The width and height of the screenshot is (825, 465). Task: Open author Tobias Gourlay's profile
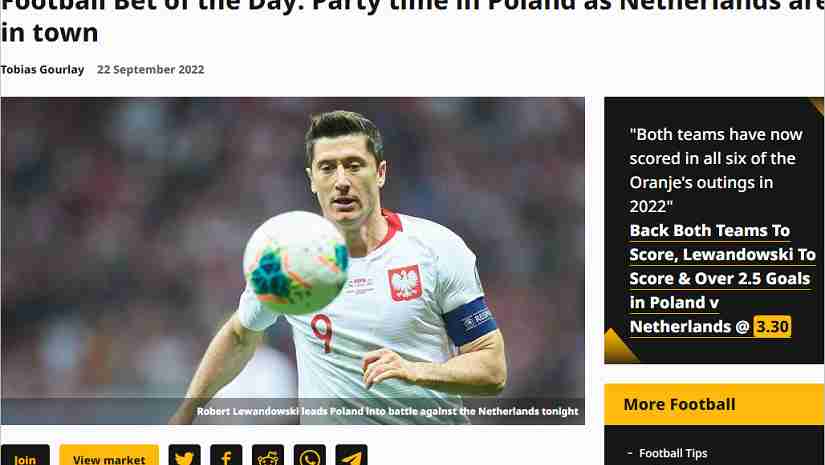click(x=42, y=69)
